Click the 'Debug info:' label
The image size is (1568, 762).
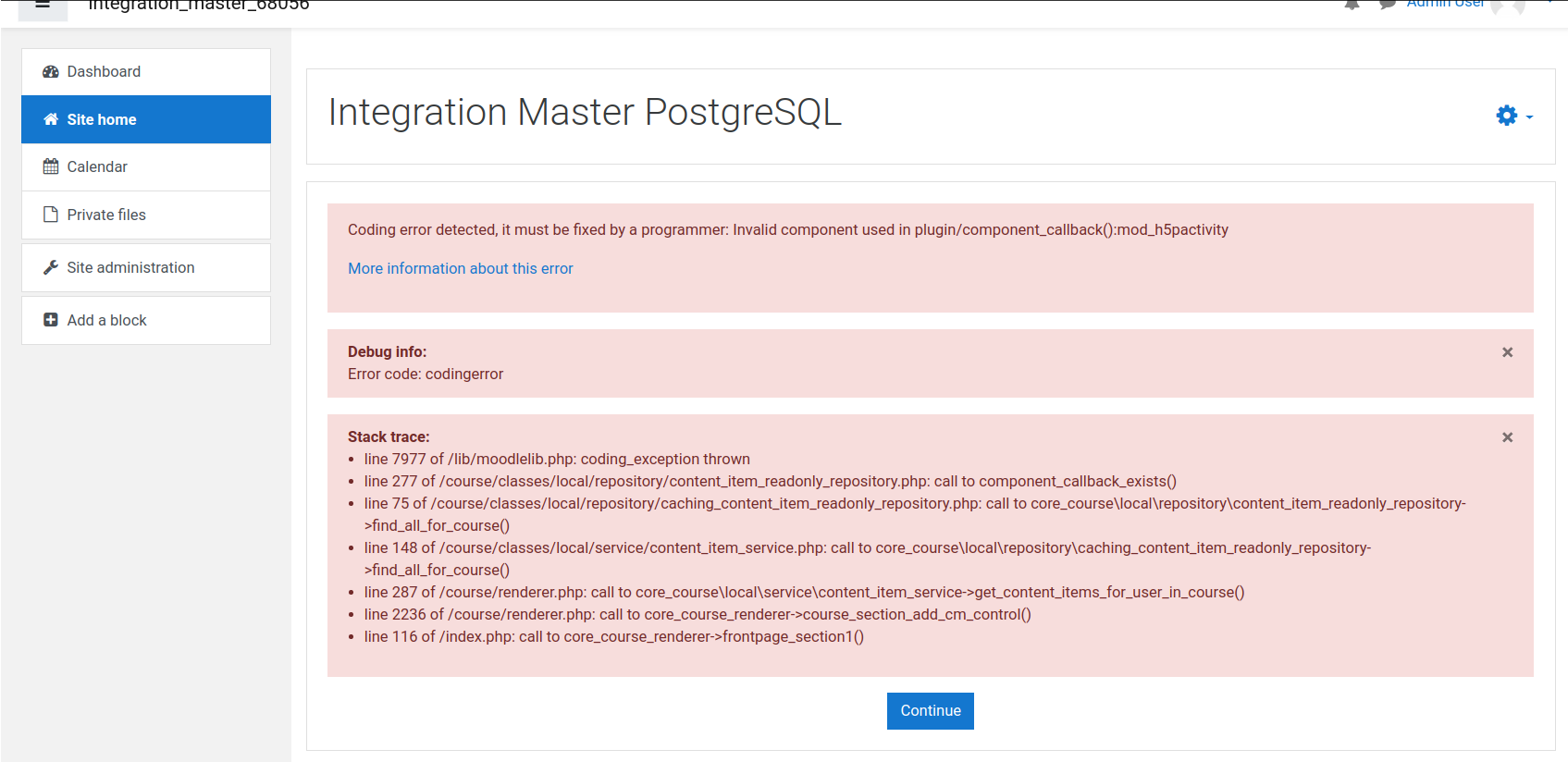387,351
